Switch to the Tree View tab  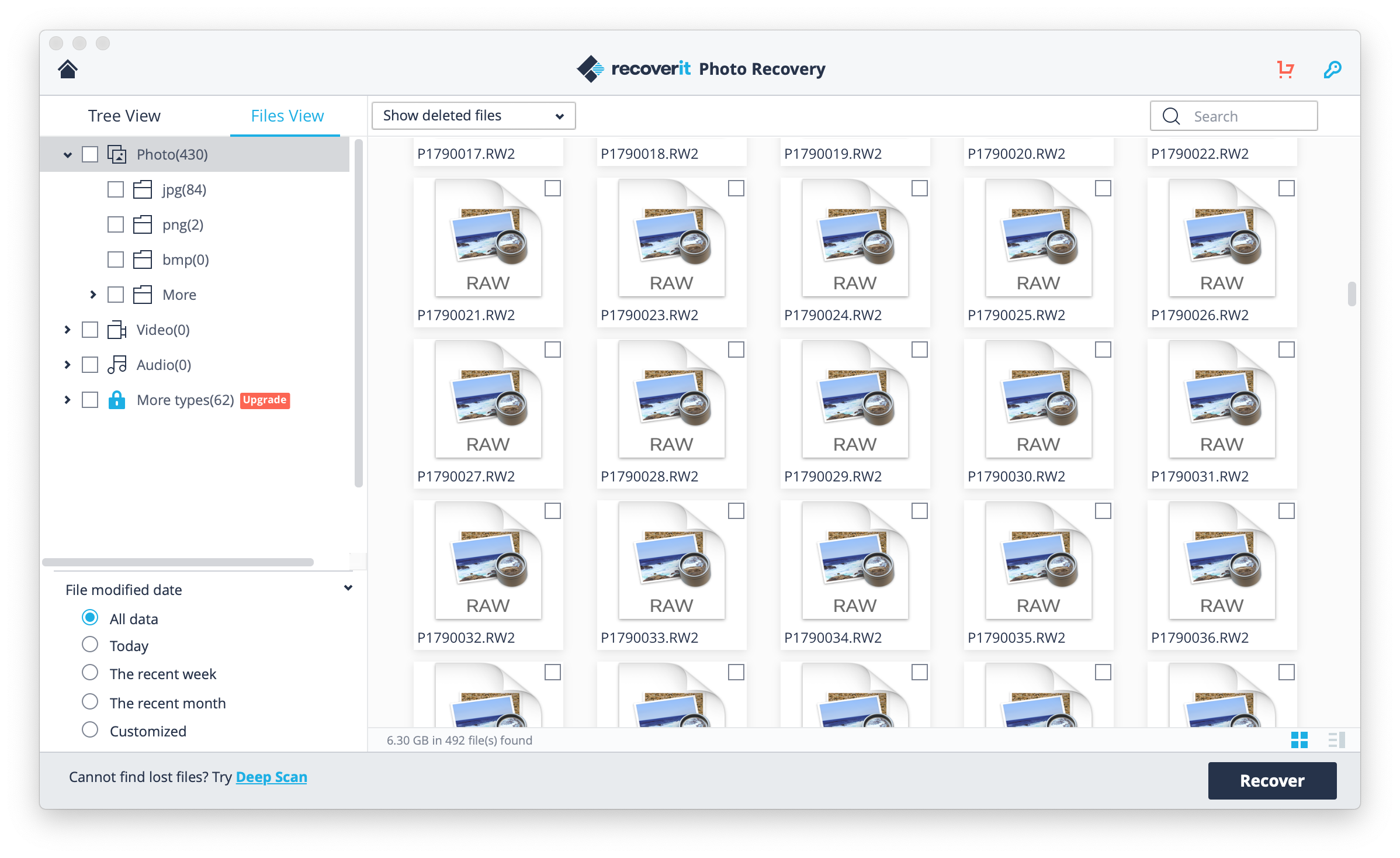point(124,116)
